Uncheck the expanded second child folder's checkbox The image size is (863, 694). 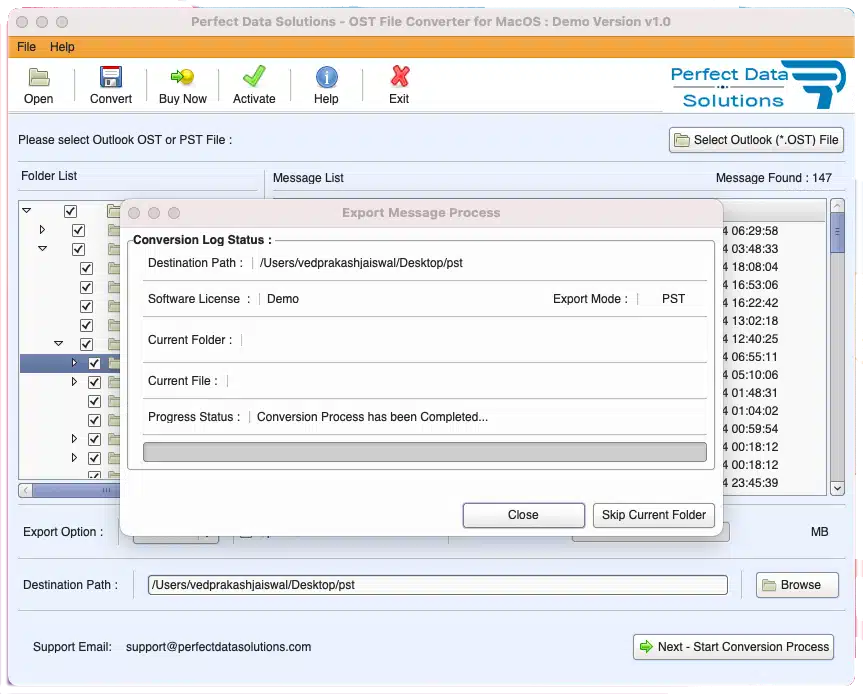(78, 249)
